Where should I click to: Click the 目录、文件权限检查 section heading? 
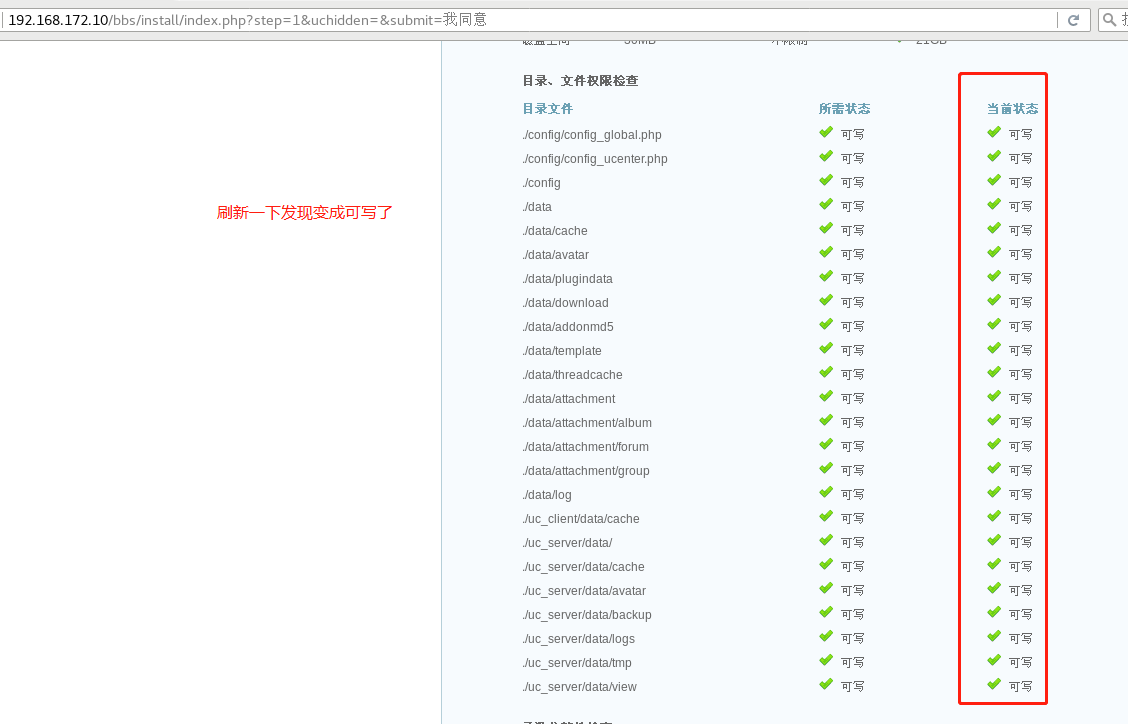pos(581,81)
